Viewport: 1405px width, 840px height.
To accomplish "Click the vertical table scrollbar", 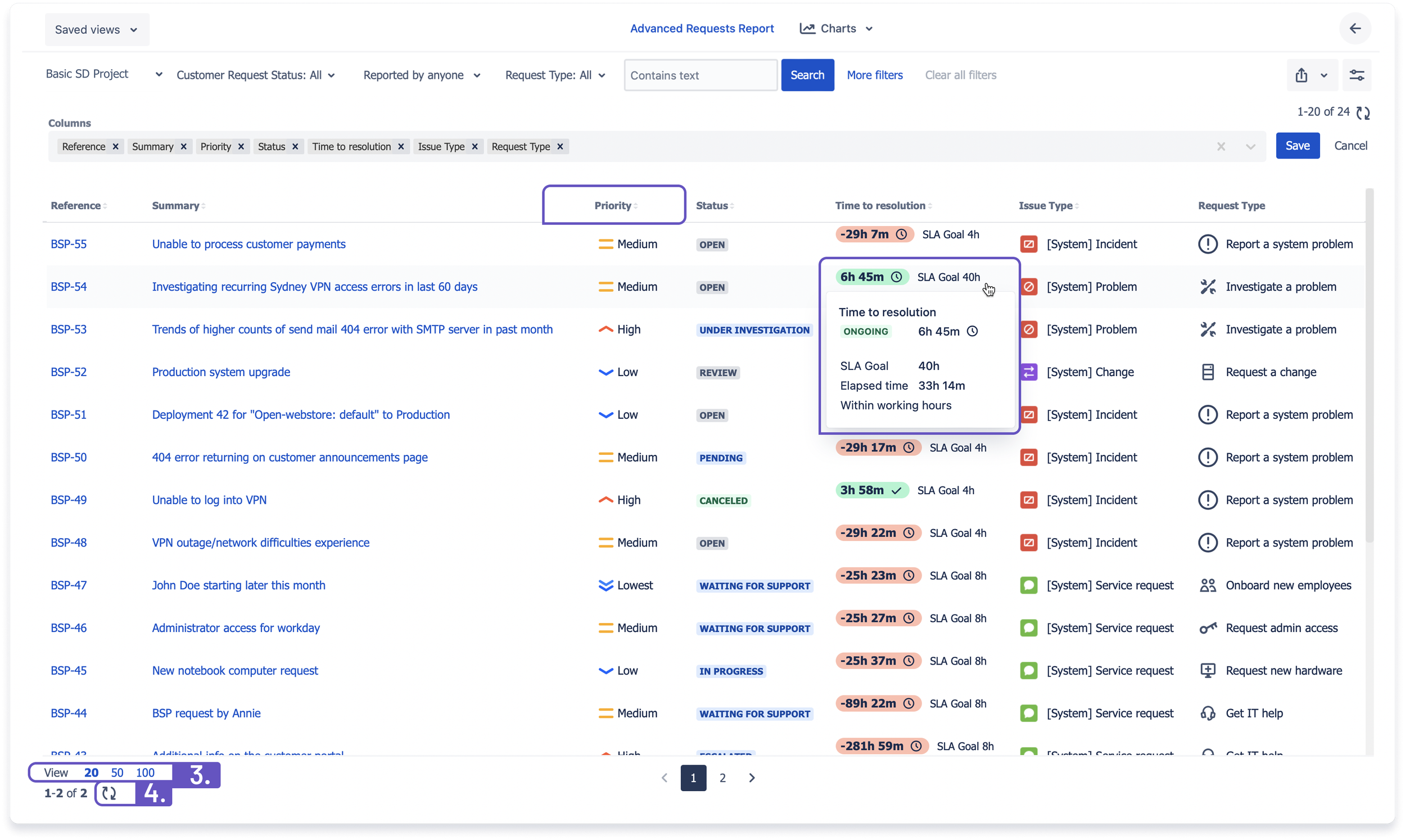I will point(1369,362).
